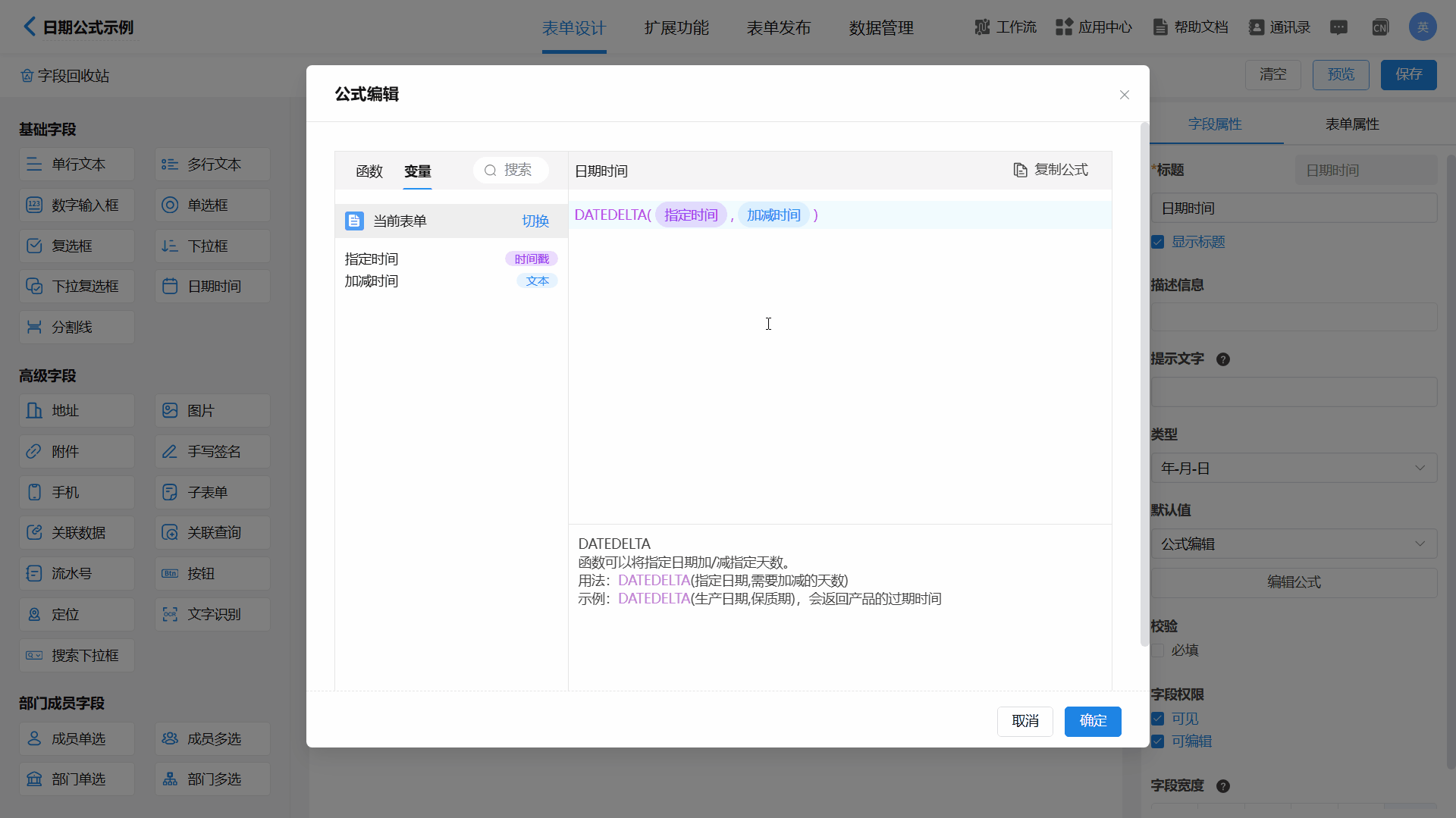The height and width of the screenshot is (818, 1456).
Task: Click the 多行文本 field icon
Action: (x=170, y=165)
